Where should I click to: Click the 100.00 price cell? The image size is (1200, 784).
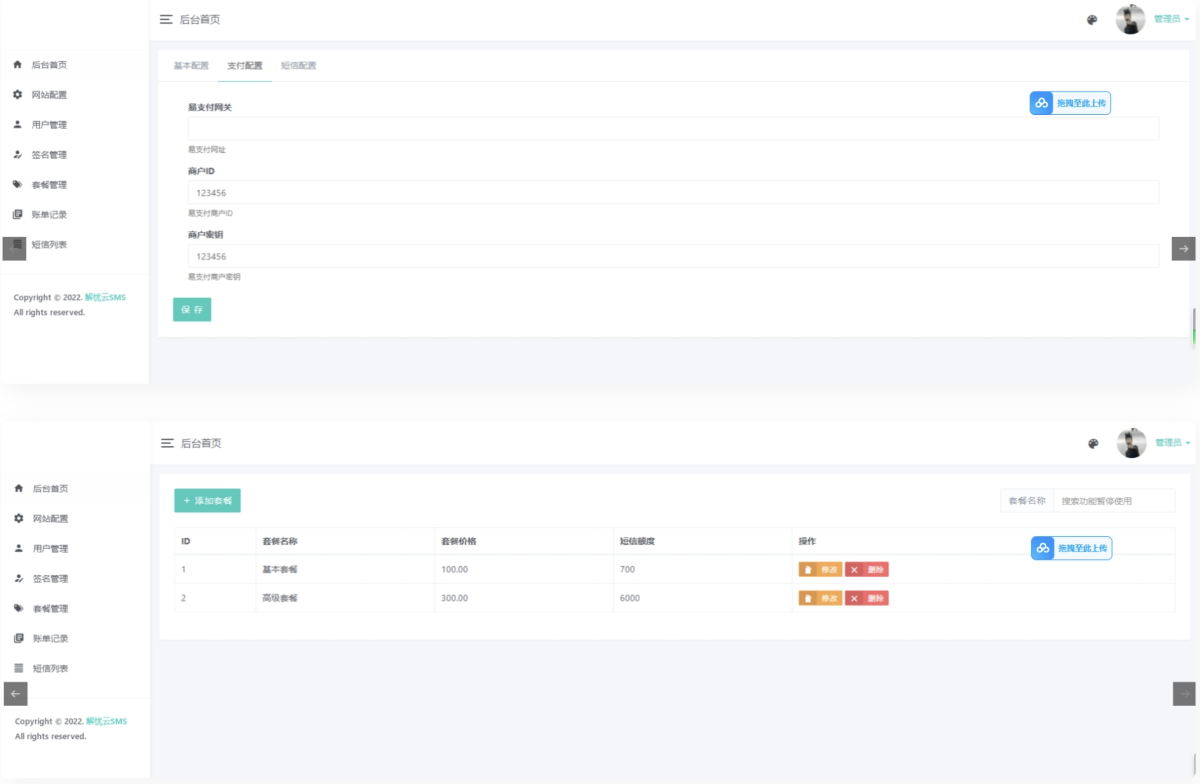tap(524, 569)
